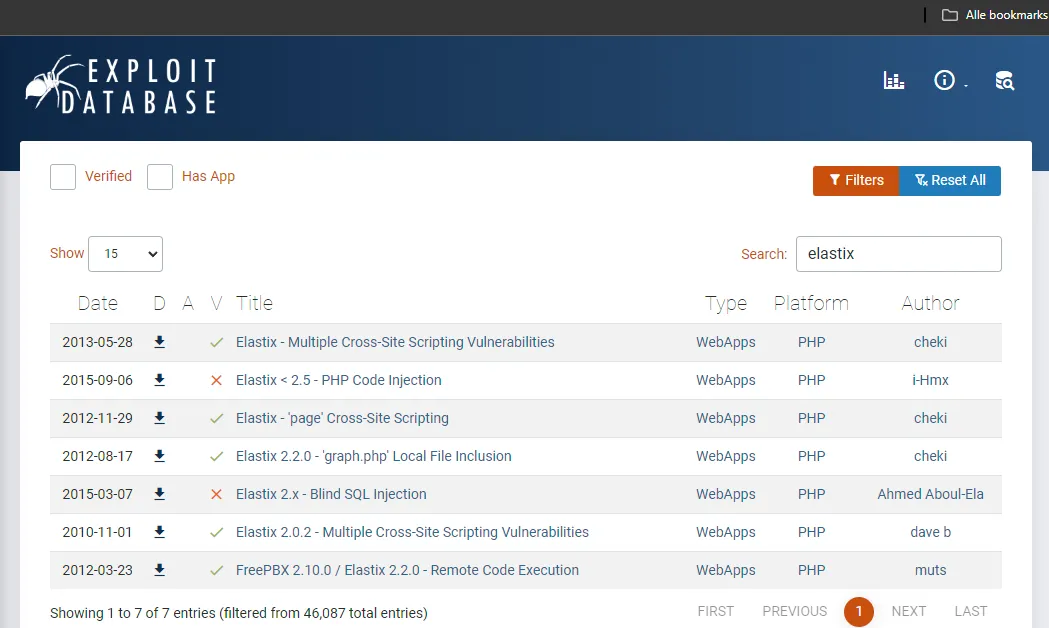Sort the table by Date column
Screen dimensions: 1049x628
coord(98,303)
